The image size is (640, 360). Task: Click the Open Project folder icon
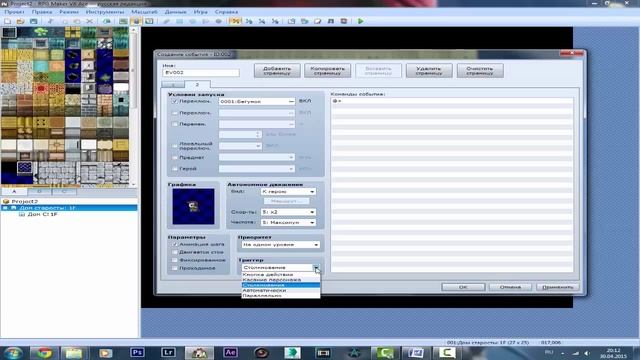point(20,21)
